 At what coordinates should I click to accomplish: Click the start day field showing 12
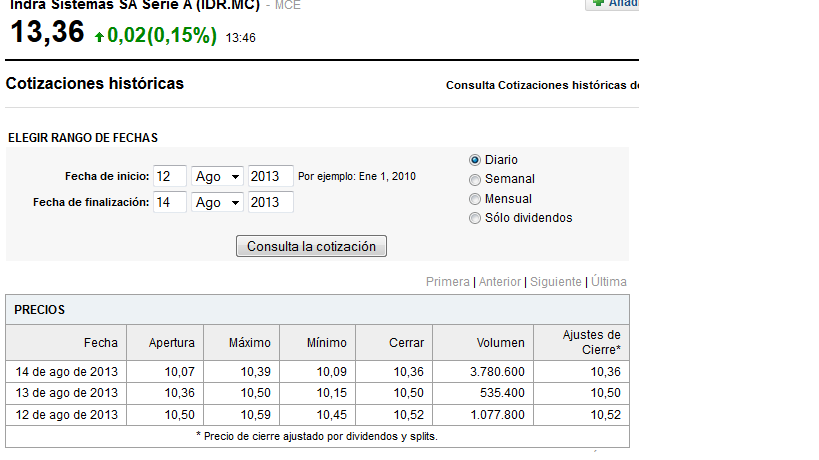point(170,176)
